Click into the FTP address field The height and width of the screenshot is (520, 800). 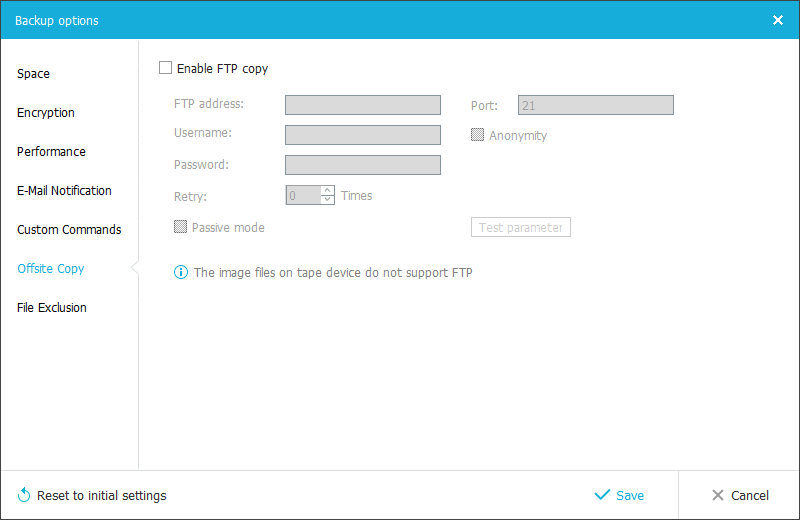tap(362, 105)
